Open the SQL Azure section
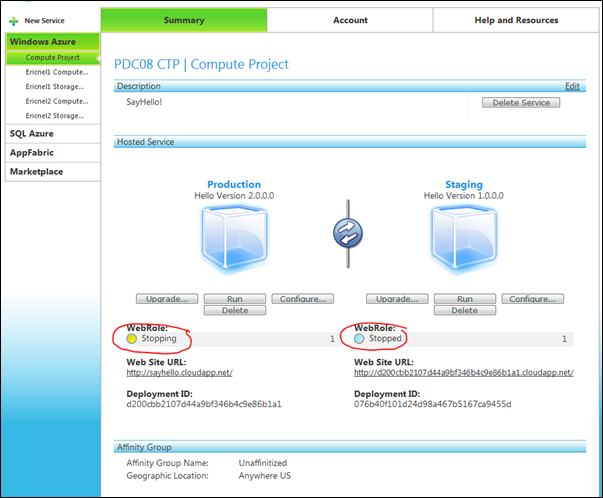603x498 pixels. point(53,134)
